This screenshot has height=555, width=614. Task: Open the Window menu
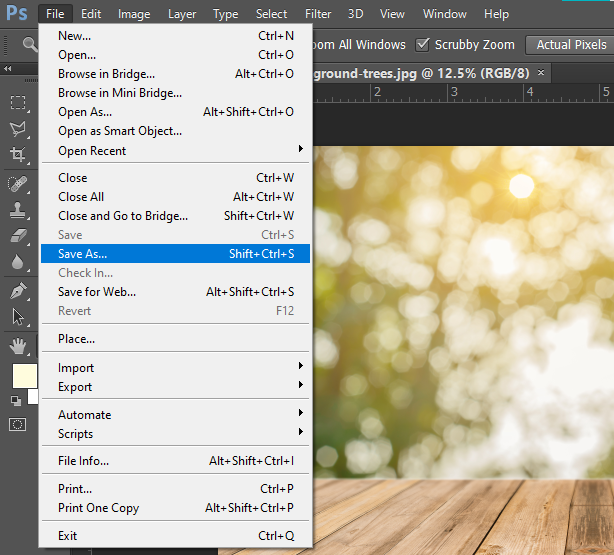445,14
